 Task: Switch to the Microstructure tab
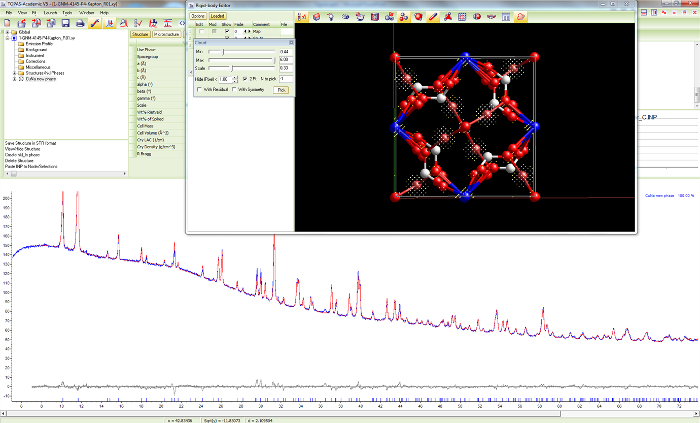165,34
